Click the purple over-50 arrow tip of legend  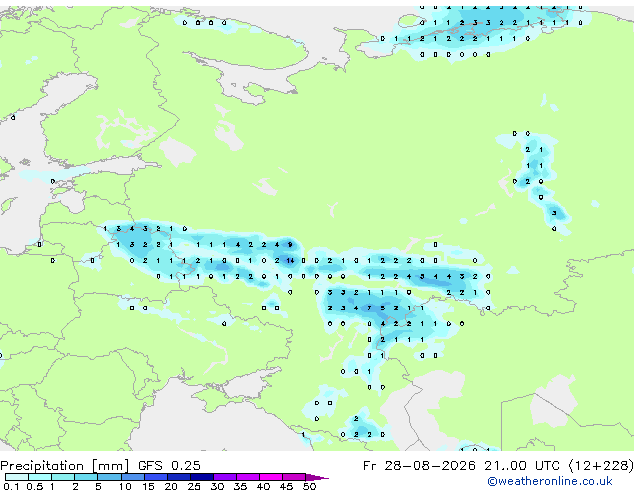point(317,477)
